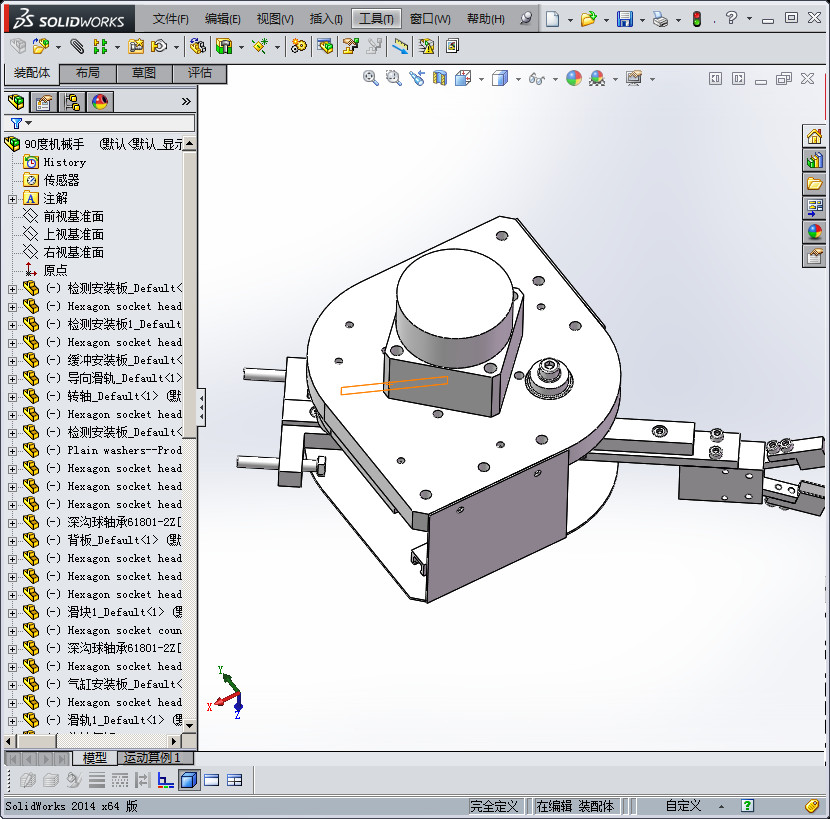Click the Instant3D icon in the assembly toolbar
This screenshot has height=819, width=830.
[x=452, y=47]
